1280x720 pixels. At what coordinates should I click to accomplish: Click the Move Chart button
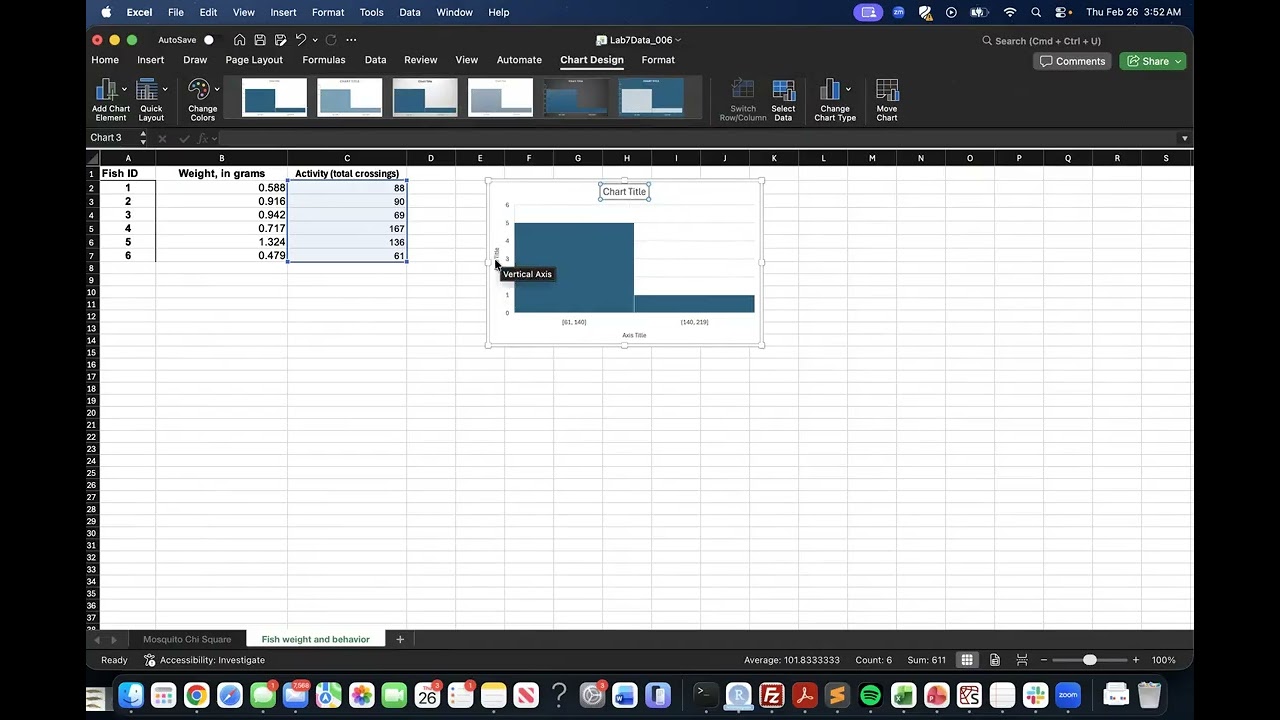point(887,100)
